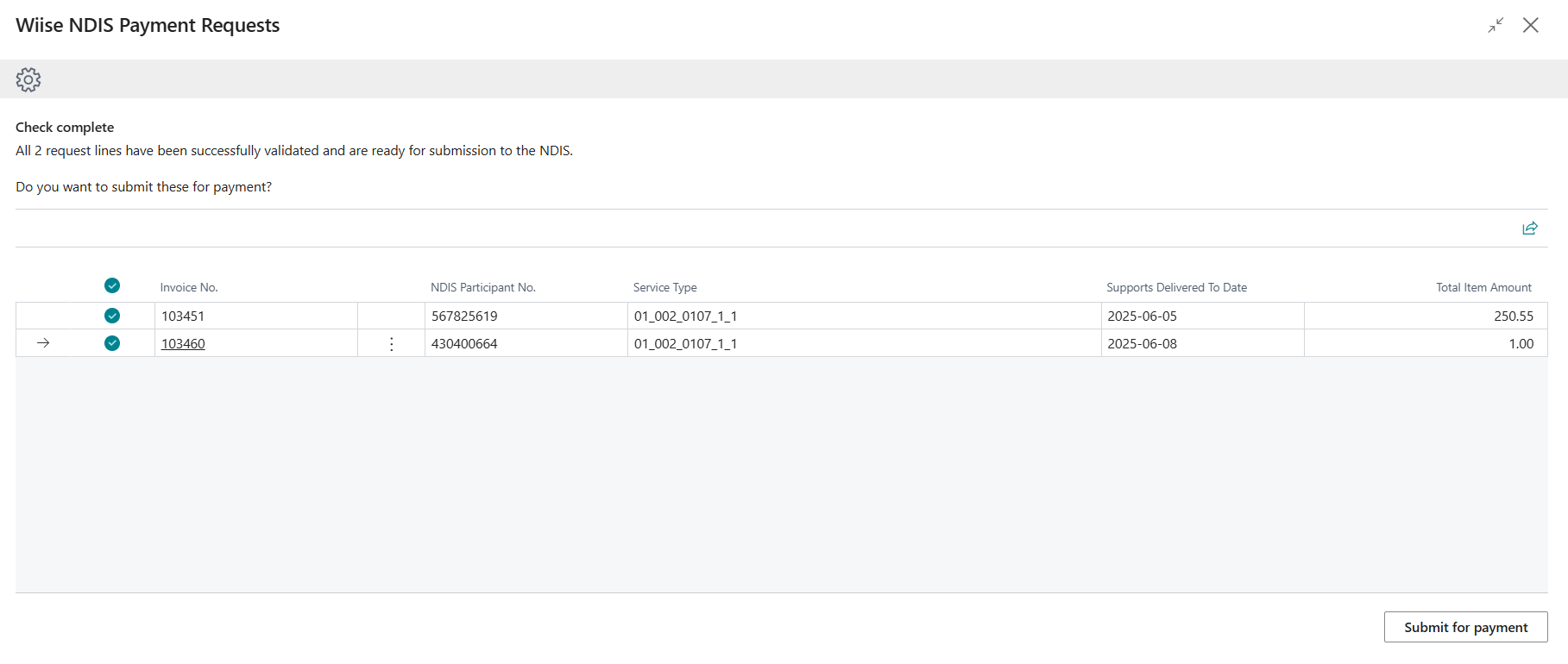Toggle the check mark for invoice 103460
The height and width of the screenshot is (664, 1568).
click(112, 343)
